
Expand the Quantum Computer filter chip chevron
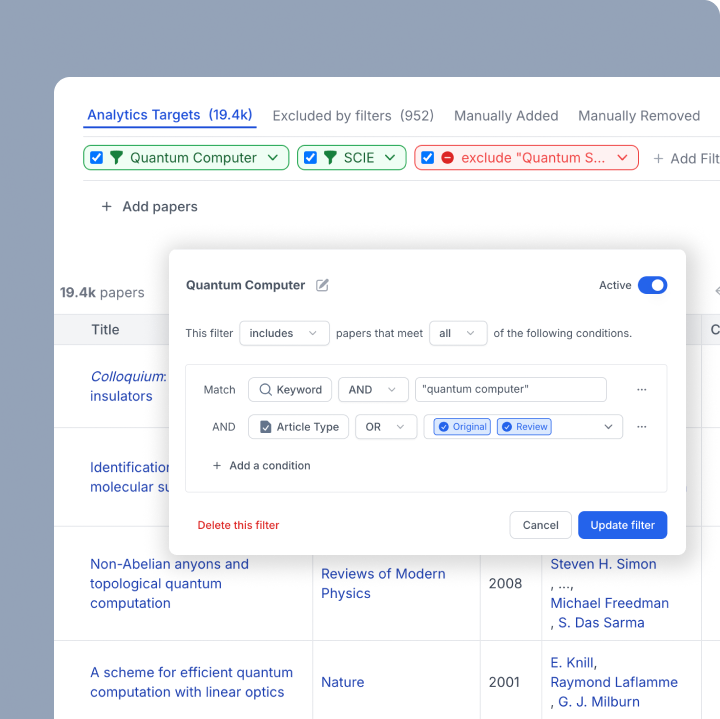tap(273, 157)
